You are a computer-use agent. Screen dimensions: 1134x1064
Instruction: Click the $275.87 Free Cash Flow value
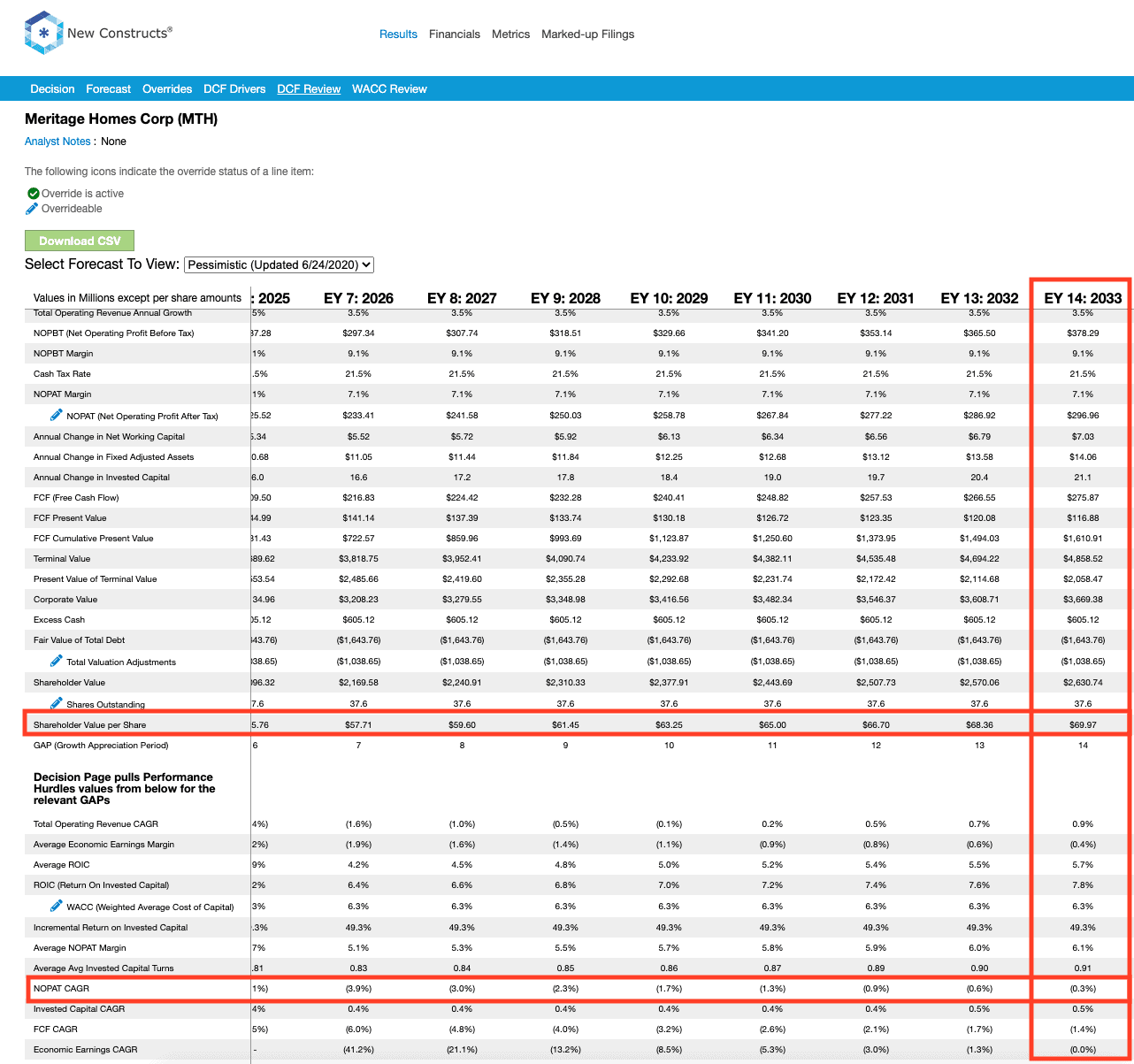1083,498
